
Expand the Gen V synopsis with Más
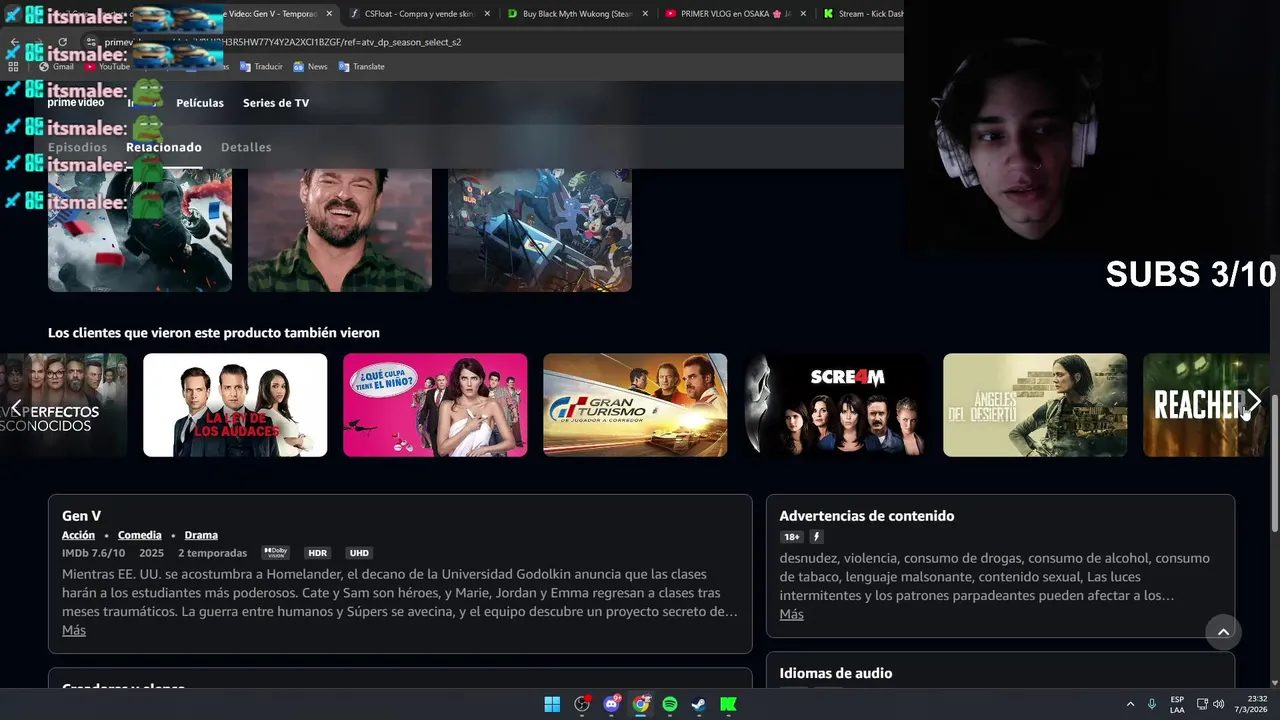[x=74, y=630]
